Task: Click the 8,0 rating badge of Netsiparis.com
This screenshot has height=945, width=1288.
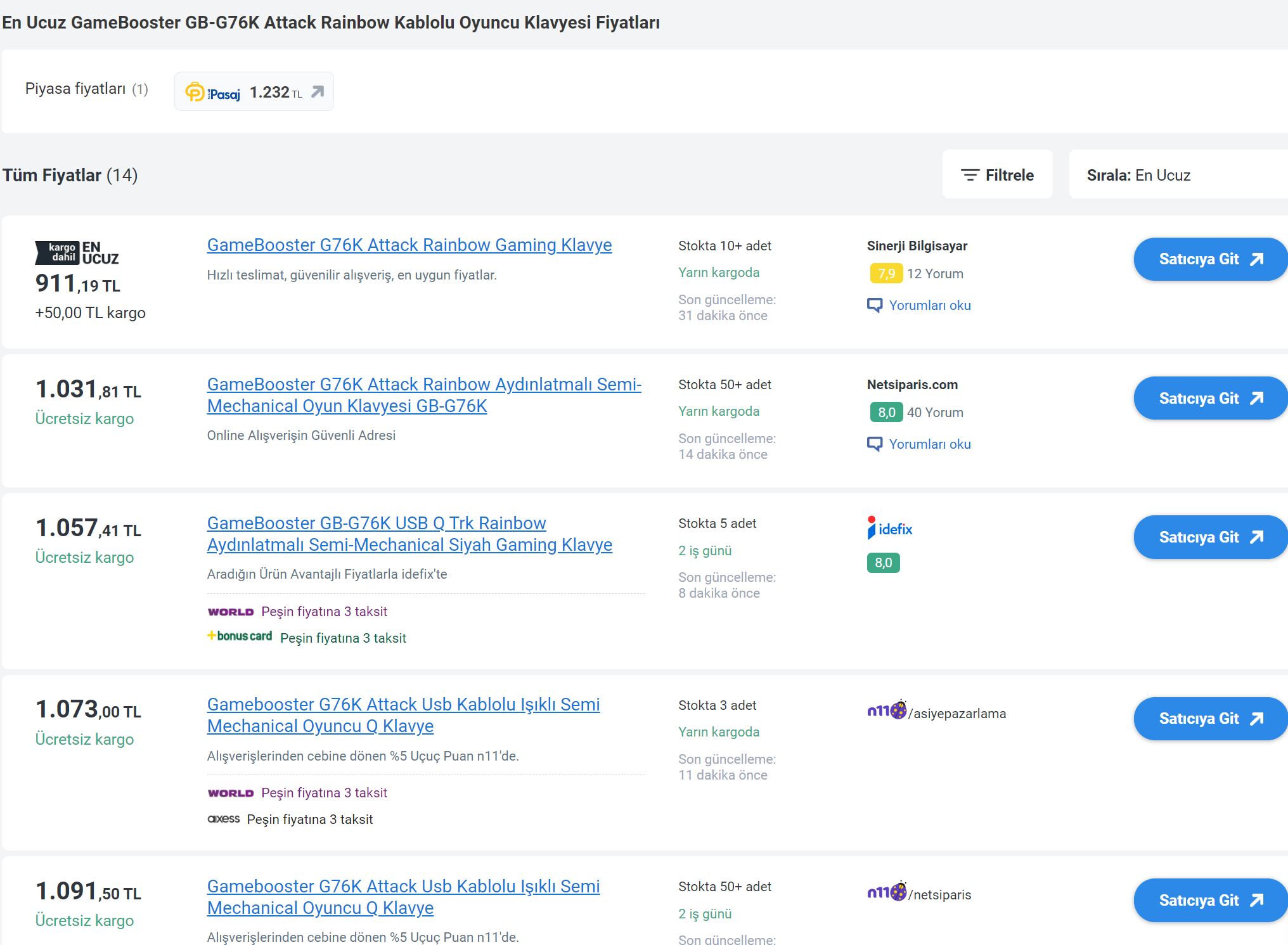Action: click(x=886, y=413)
